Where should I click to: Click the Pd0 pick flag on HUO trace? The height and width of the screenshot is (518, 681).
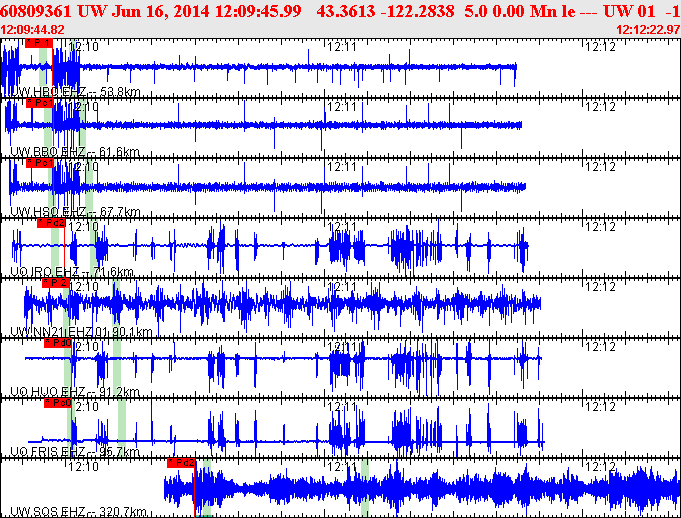coord(58,343)
